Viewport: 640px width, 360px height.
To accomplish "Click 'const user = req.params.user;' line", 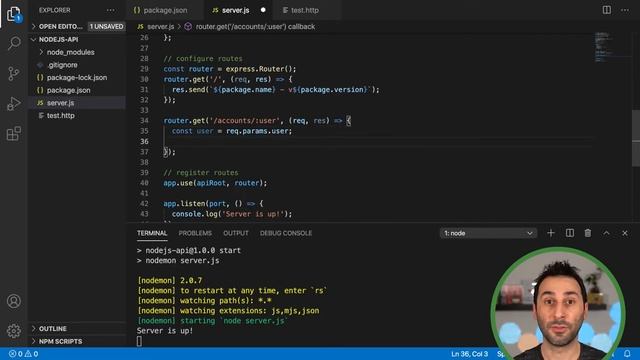I will tap(232, 131).
